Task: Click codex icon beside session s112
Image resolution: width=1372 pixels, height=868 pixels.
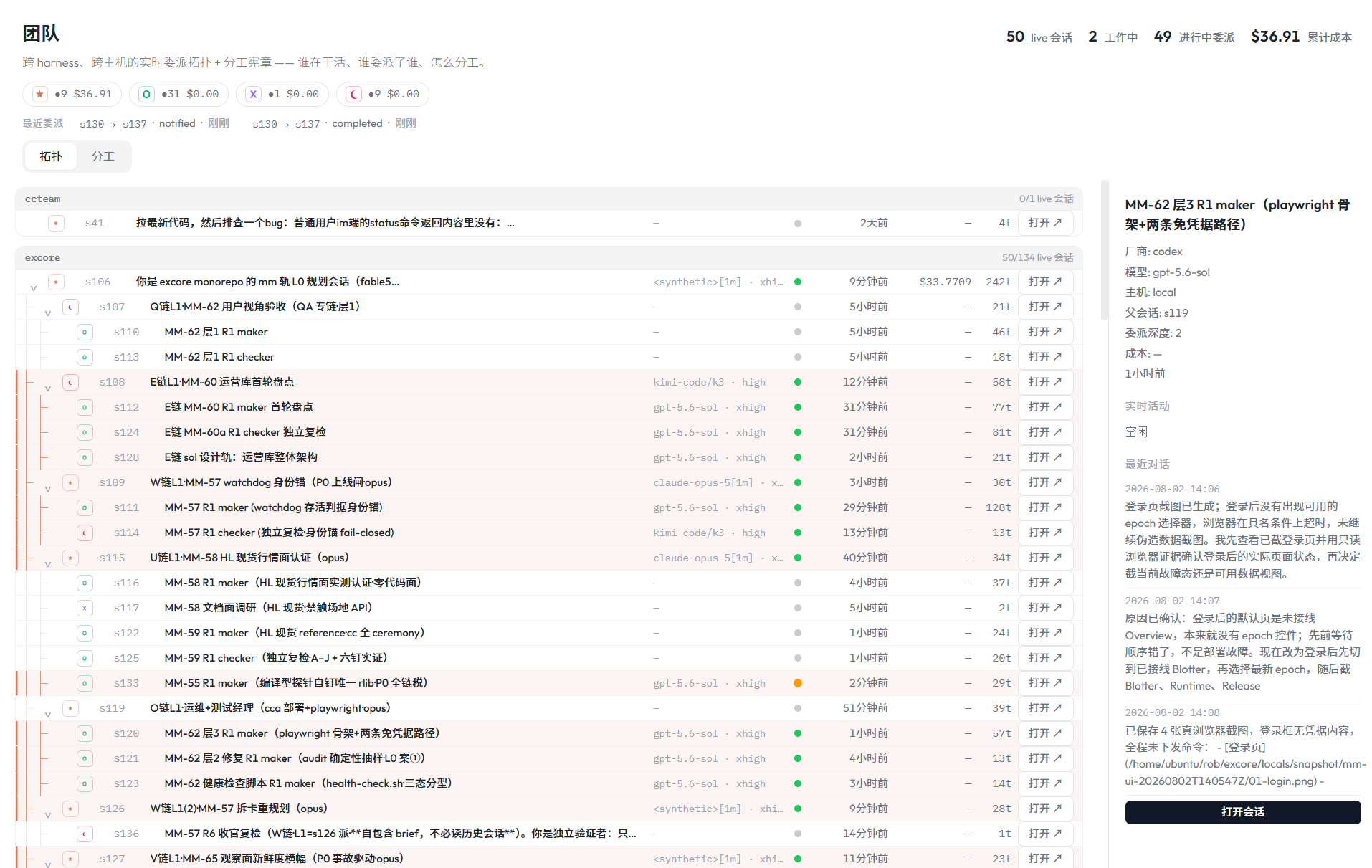Action: tap(85, 407)
